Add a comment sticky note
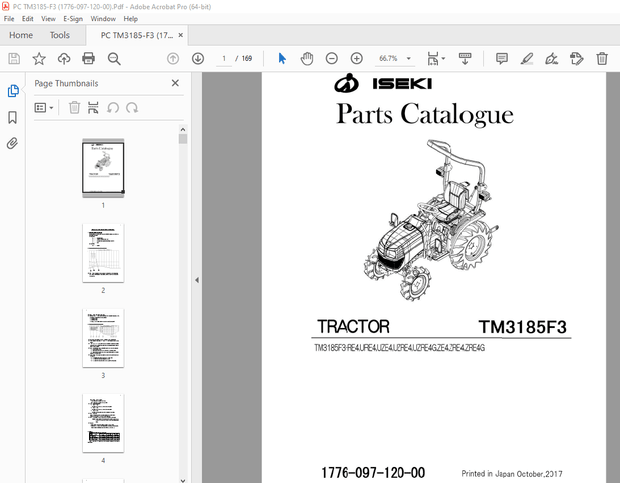 tap(502, 59)
